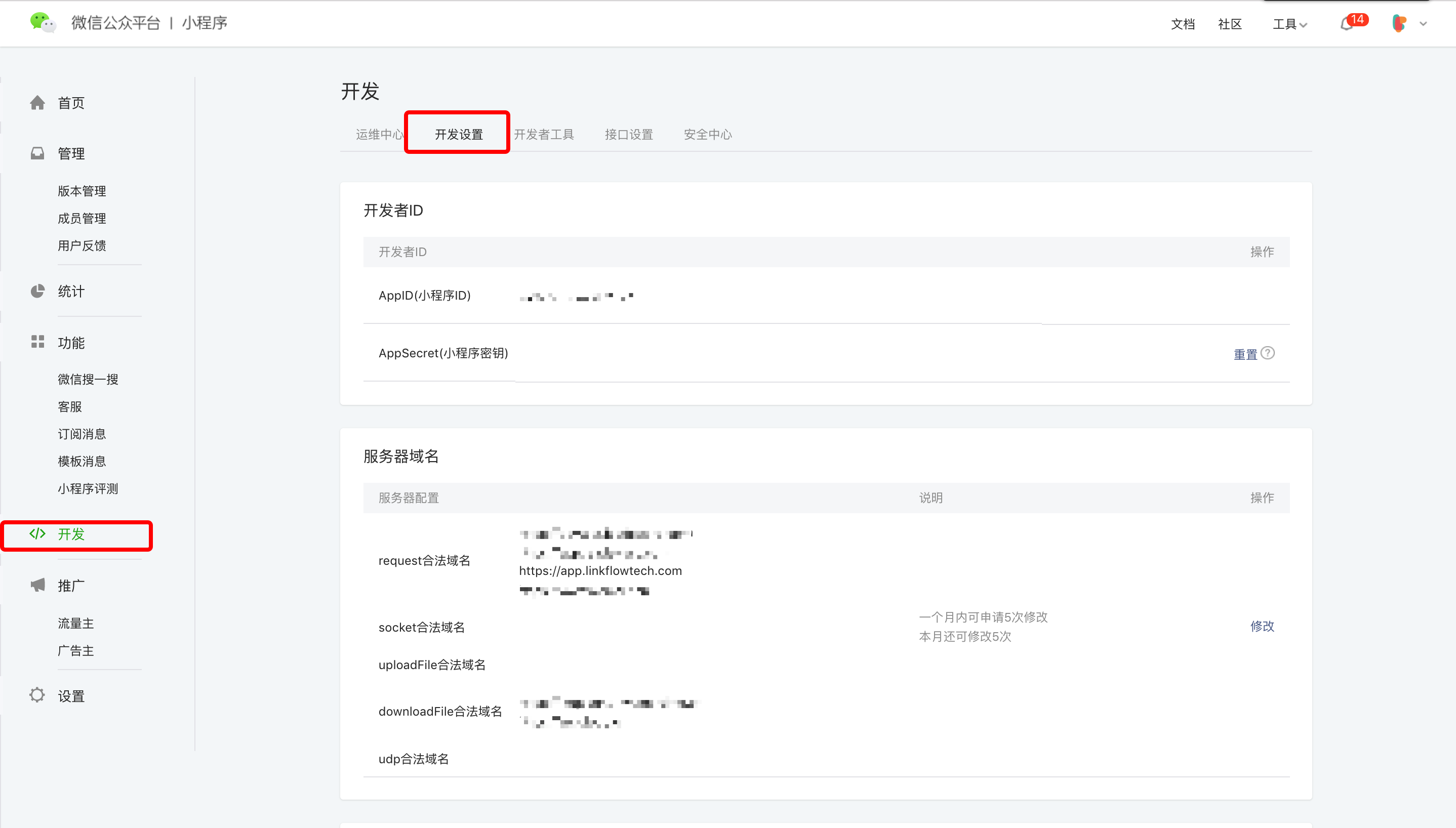Screen dimensions: 1456x828
Task: Click the user avatar icon
Action: coord(1399,23)
